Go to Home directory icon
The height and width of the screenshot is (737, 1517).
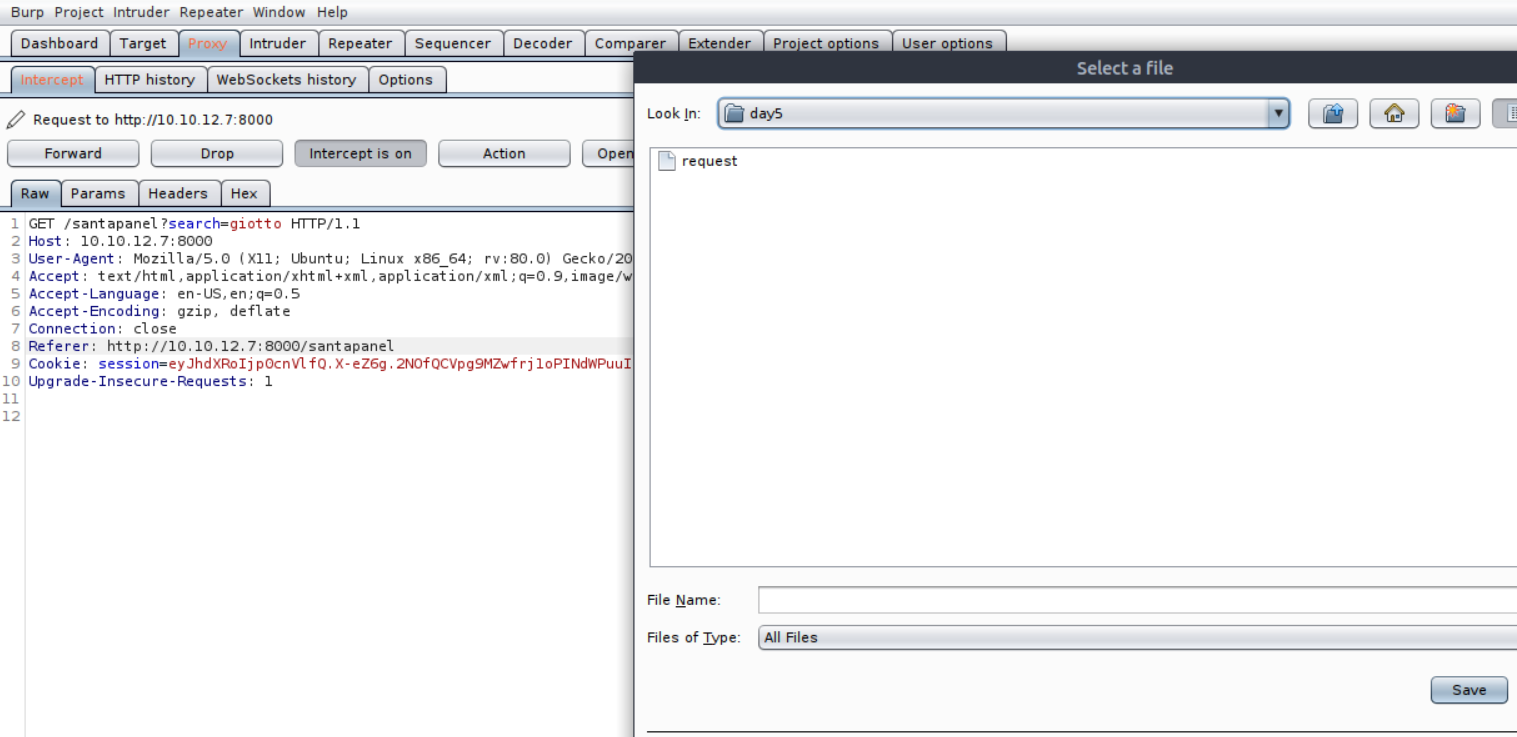(x=1394, y=114)
